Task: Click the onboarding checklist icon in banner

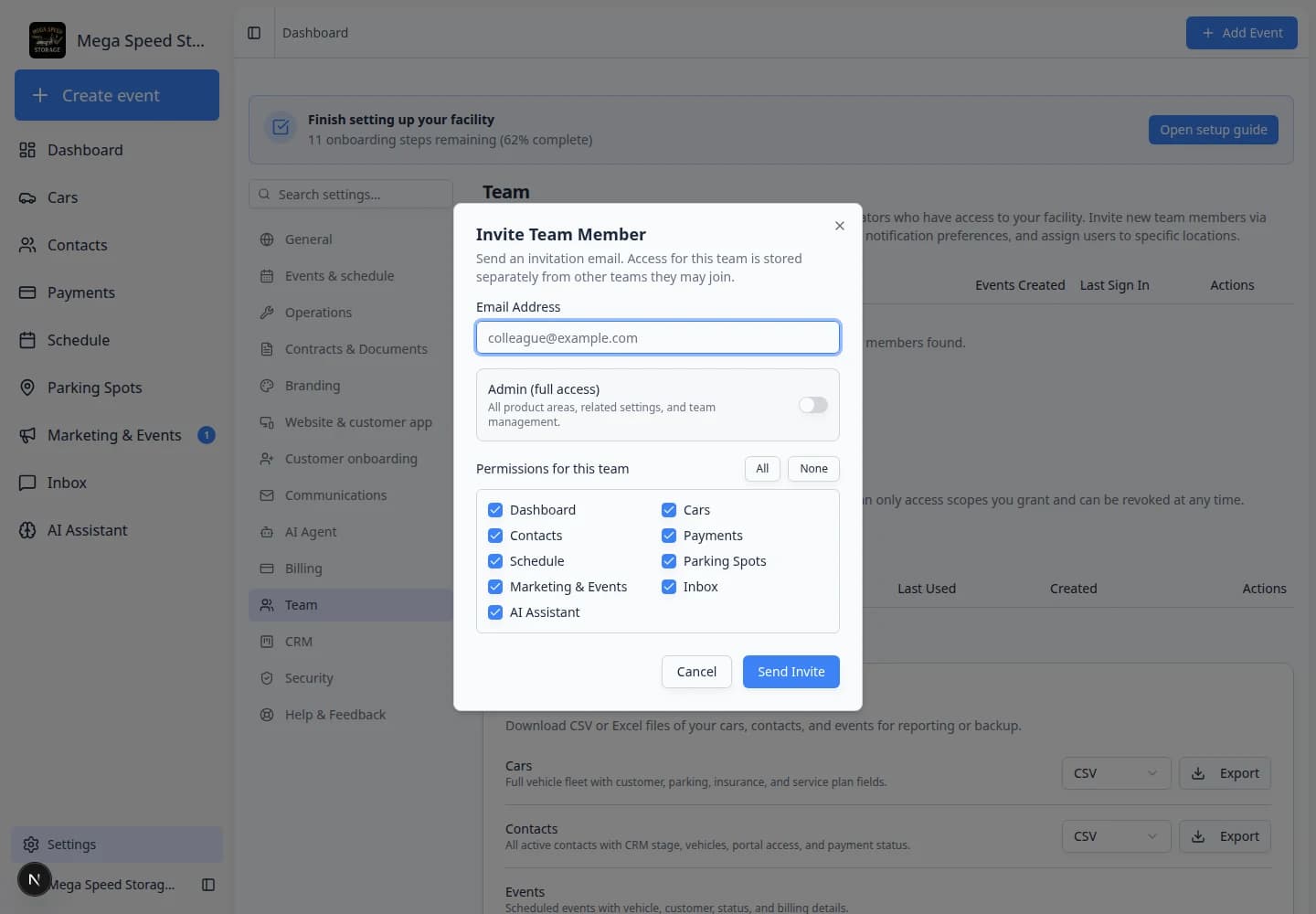Action: 281,127
